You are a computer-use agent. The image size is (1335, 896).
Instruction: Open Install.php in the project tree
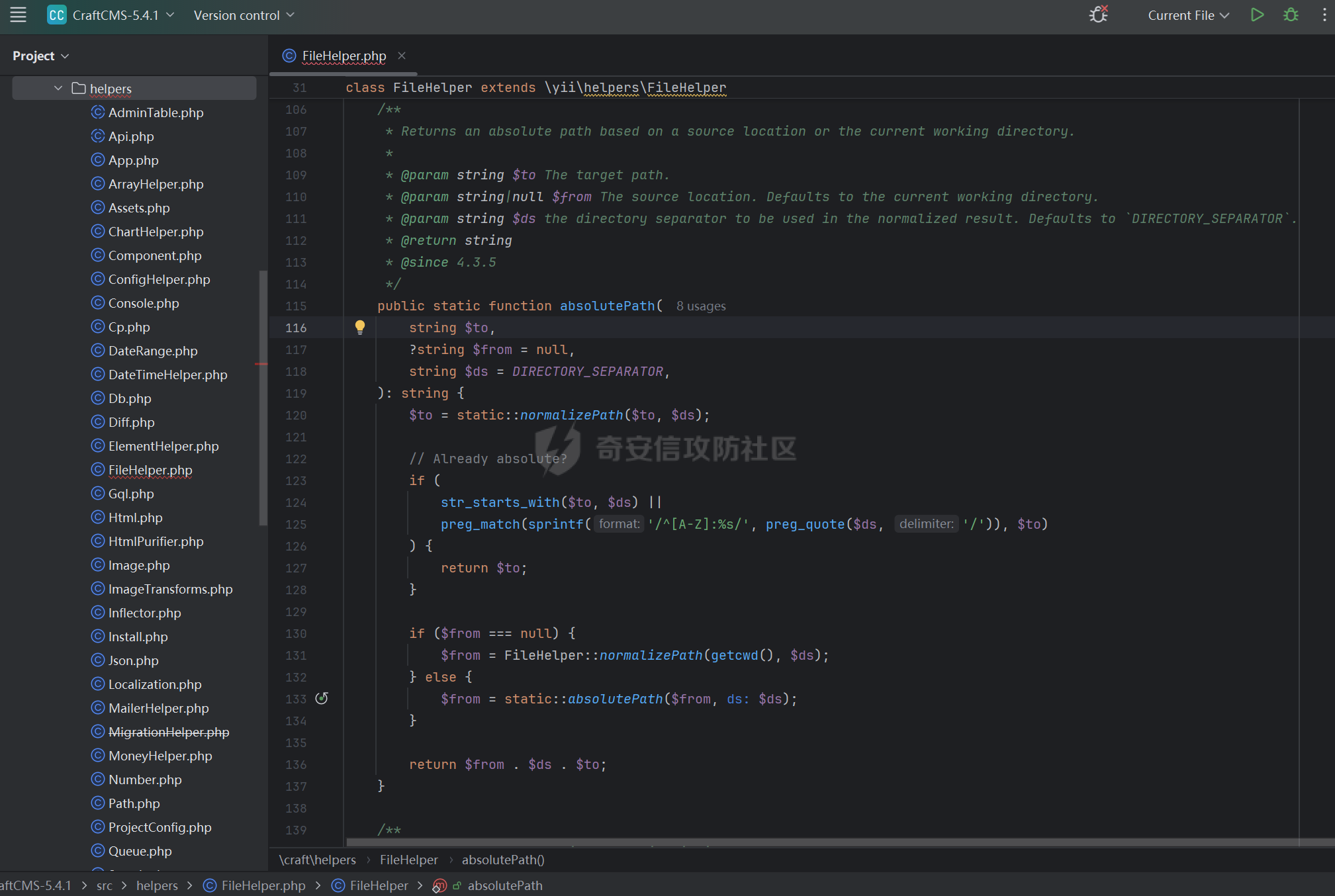[138, 637]
